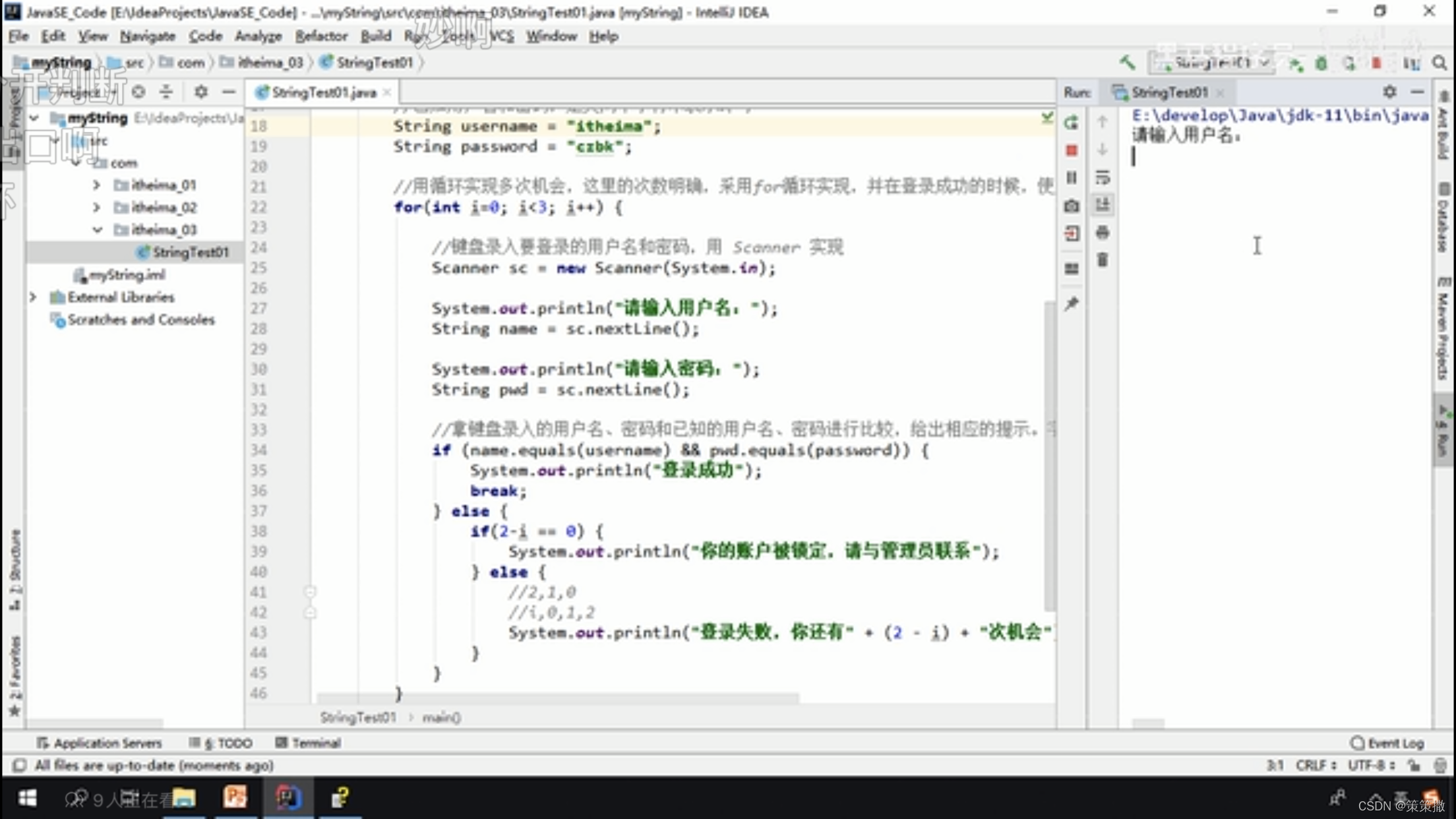Open the Project Structure toolbar icon
Image resolution: width=1456 pixels, height=819 pixels.
(1411, 64)
